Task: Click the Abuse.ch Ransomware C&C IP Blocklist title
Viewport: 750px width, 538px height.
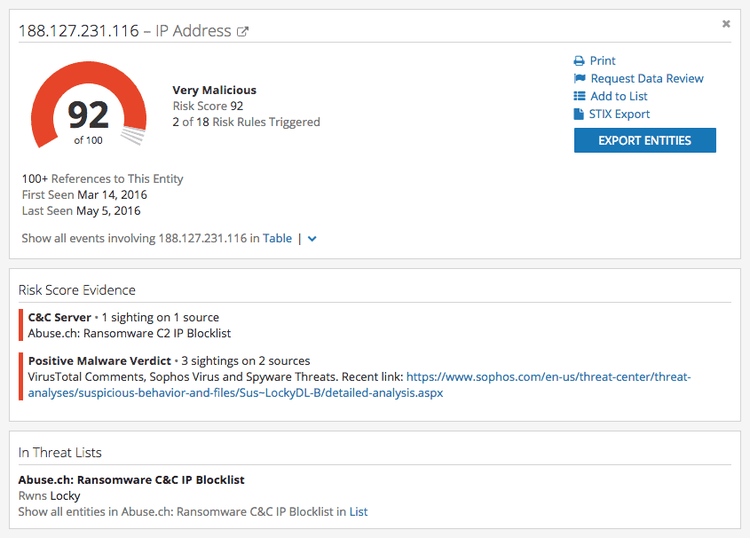Action: click(x=131, y=480)
